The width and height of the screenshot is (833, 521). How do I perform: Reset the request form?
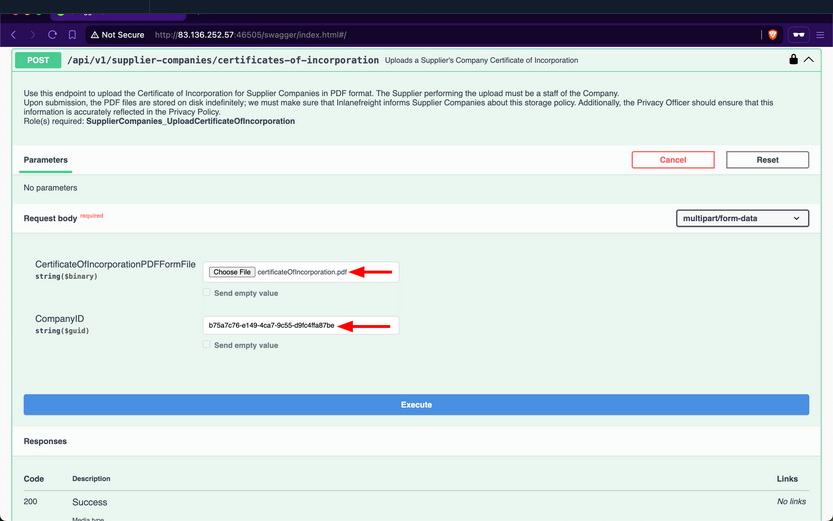click(x=767, y=160)
